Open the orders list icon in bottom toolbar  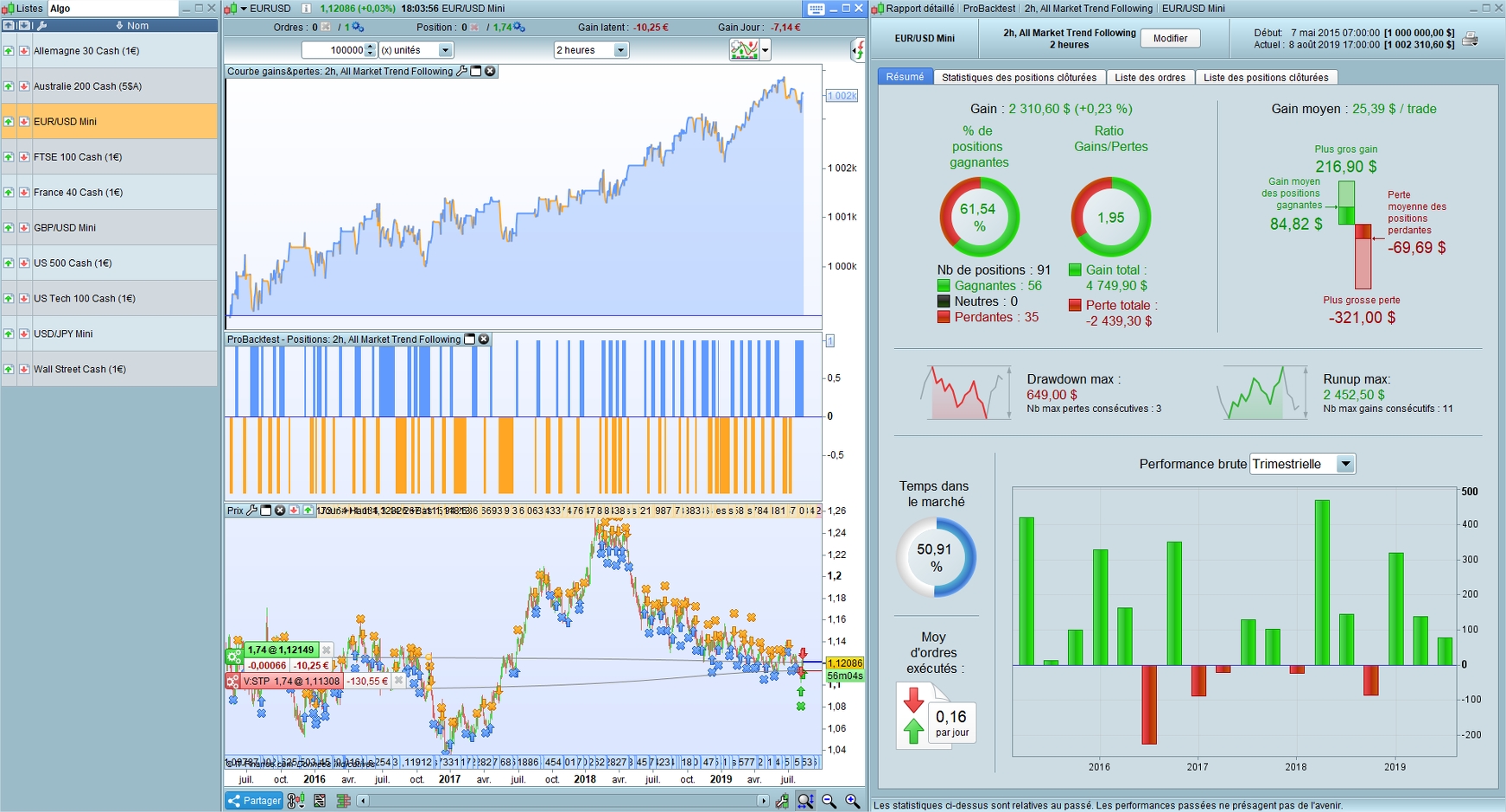[x=320, y=801]
